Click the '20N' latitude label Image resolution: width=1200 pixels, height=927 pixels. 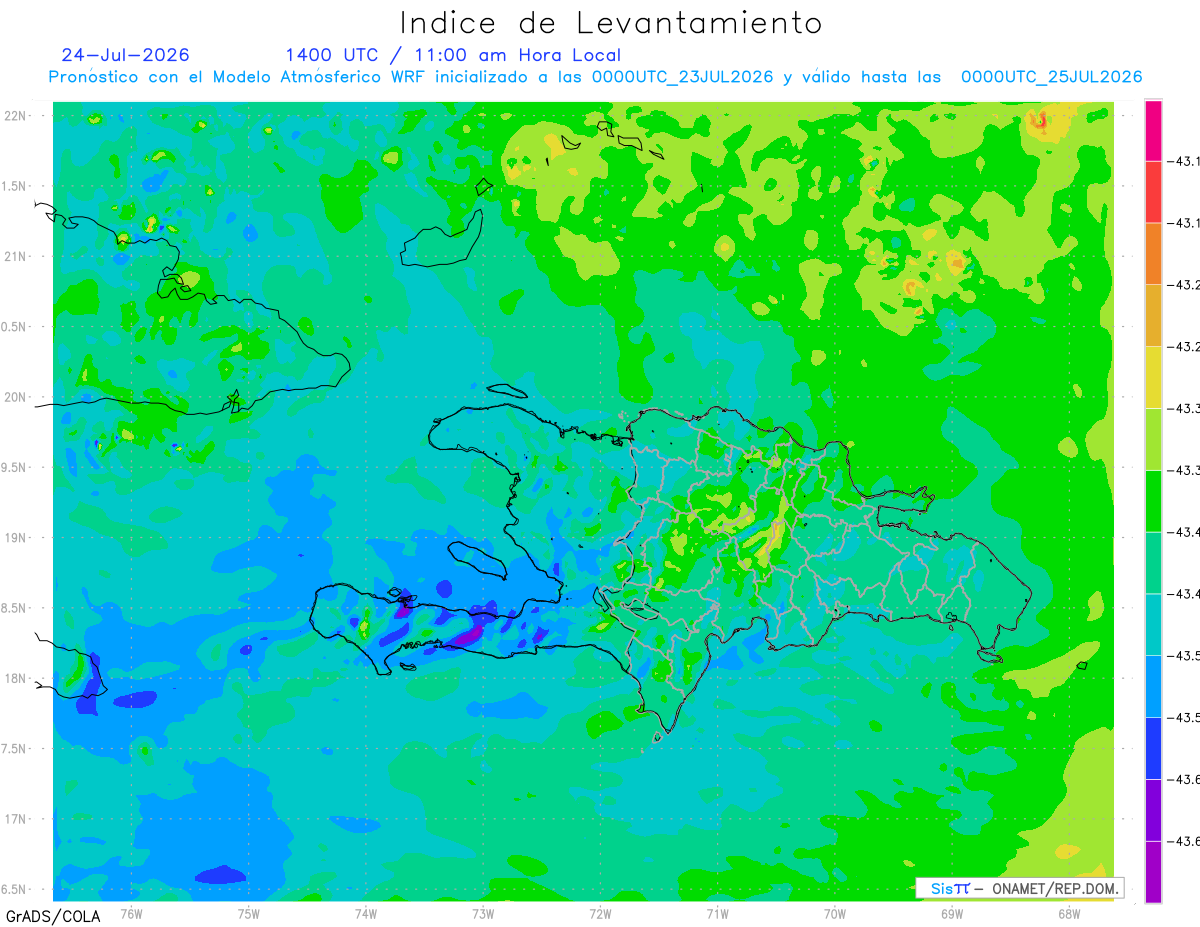(16, 397)
